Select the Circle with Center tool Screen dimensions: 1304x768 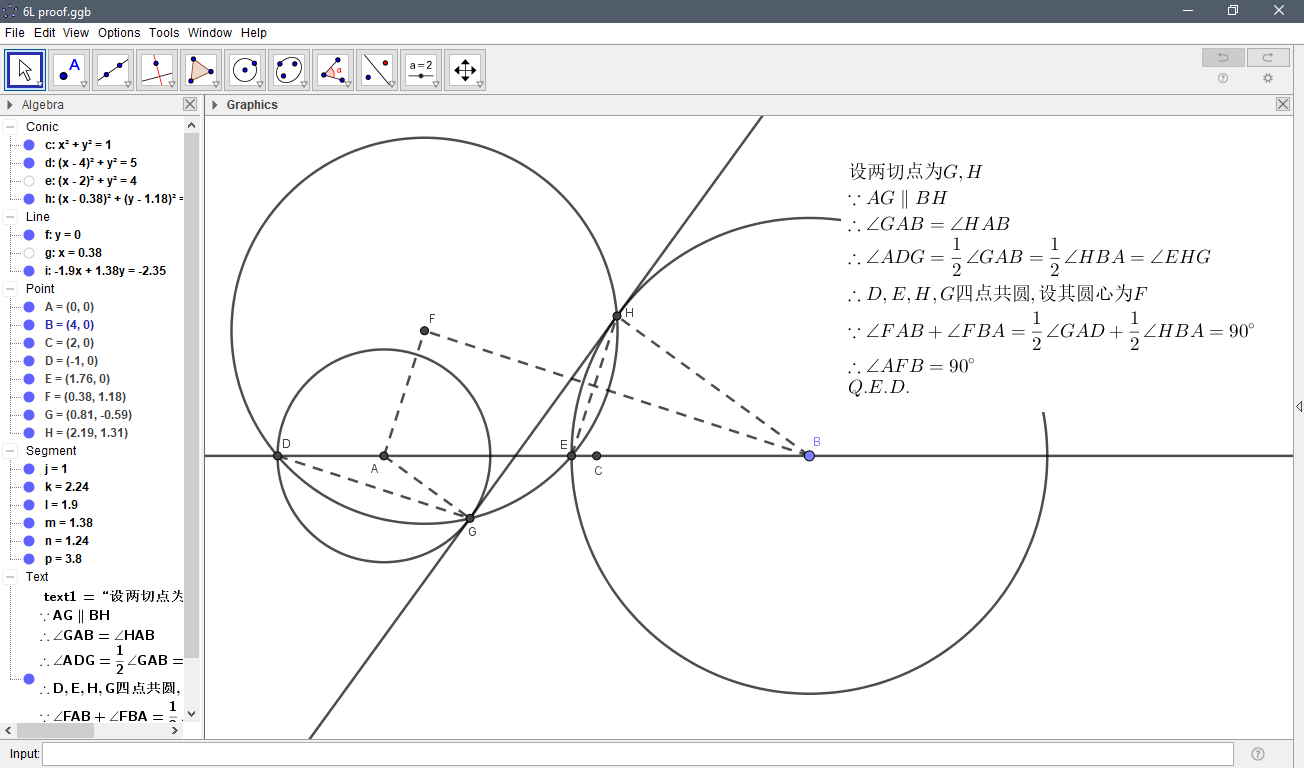(245, 69)
